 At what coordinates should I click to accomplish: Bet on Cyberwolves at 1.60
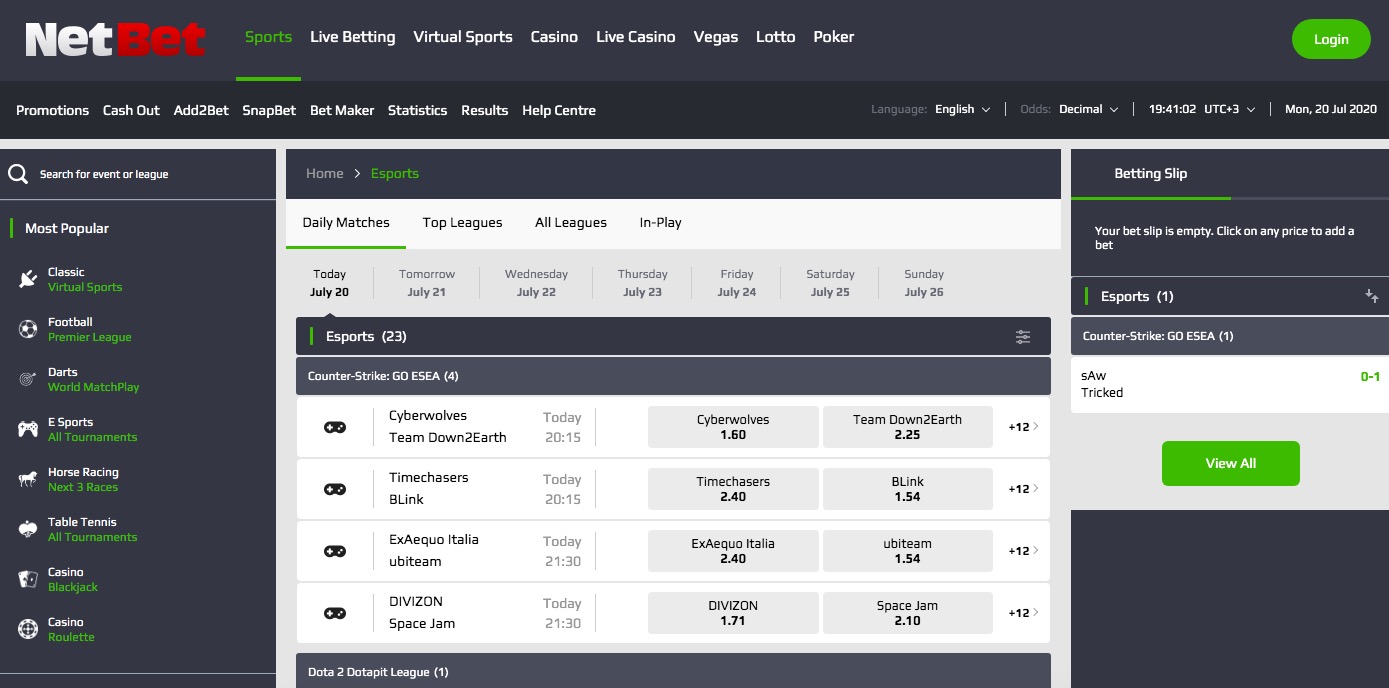[733, 427]
